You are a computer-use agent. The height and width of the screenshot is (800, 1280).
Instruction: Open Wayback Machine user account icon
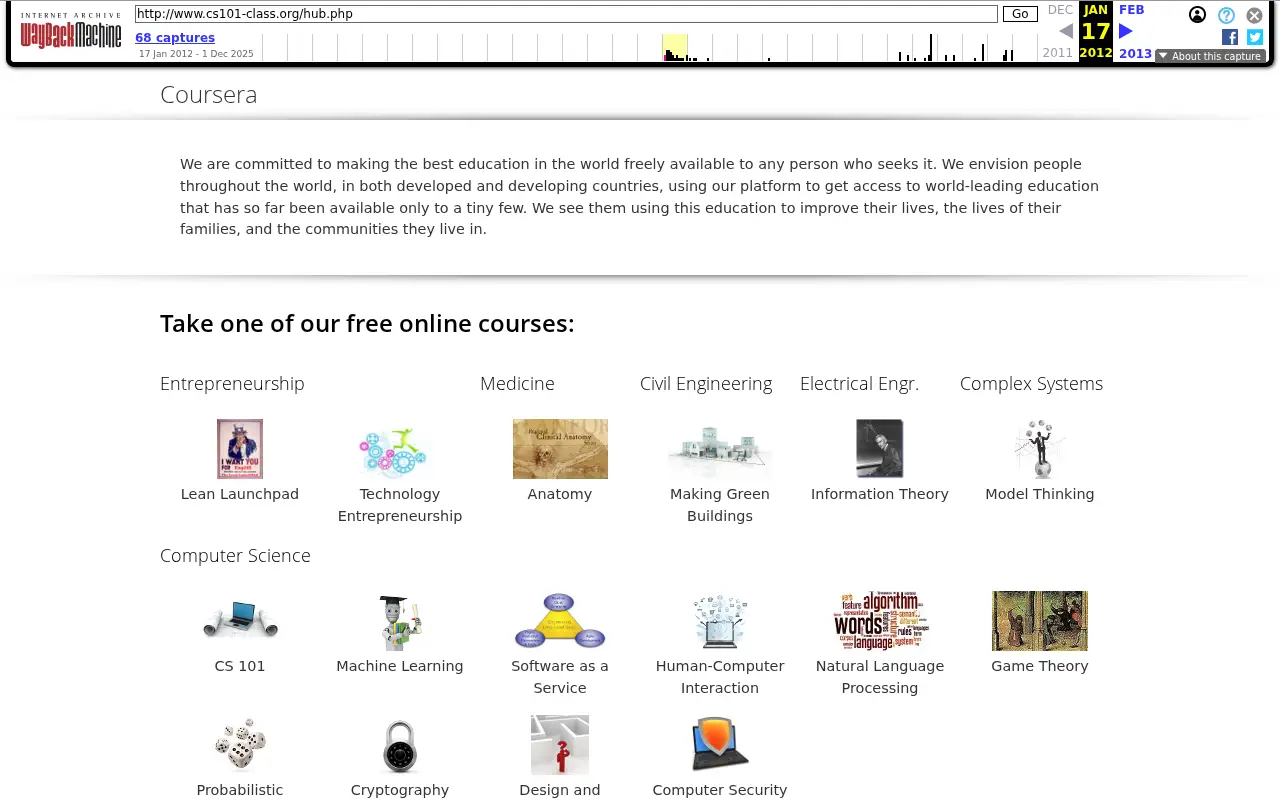(1197, 15)
